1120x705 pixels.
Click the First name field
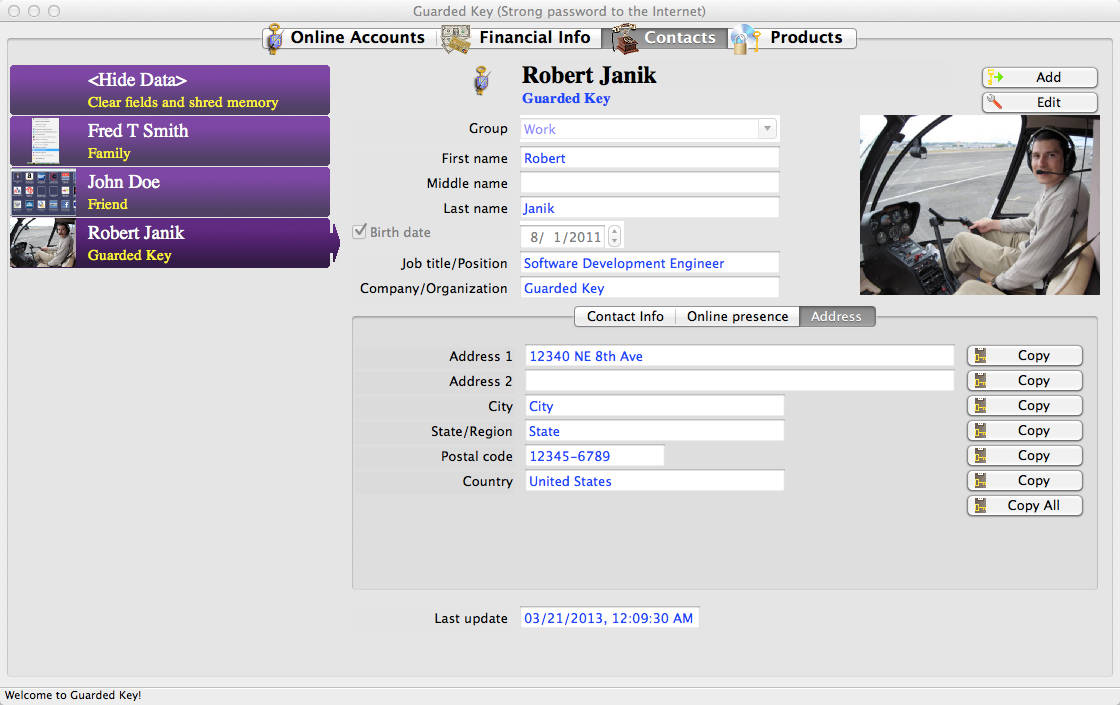(x=649, y=159)
